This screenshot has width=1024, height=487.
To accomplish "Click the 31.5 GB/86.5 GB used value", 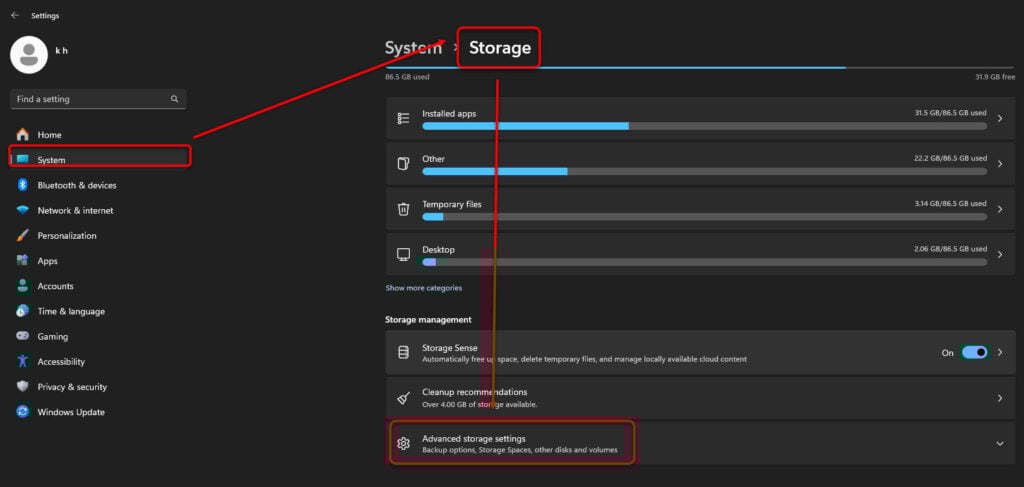I will coord(950,113).
